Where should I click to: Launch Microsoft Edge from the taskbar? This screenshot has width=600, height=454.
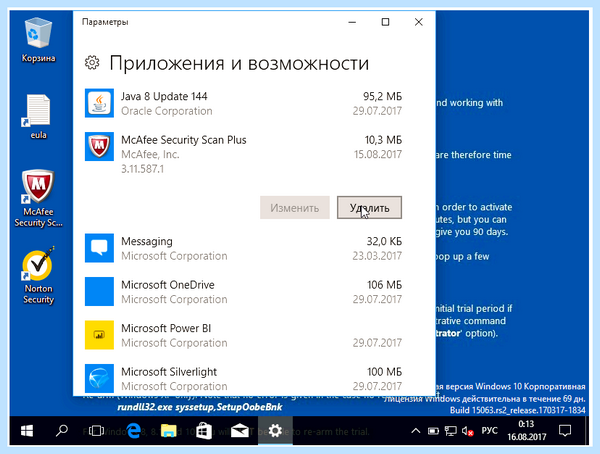click(x=133, y=431)
